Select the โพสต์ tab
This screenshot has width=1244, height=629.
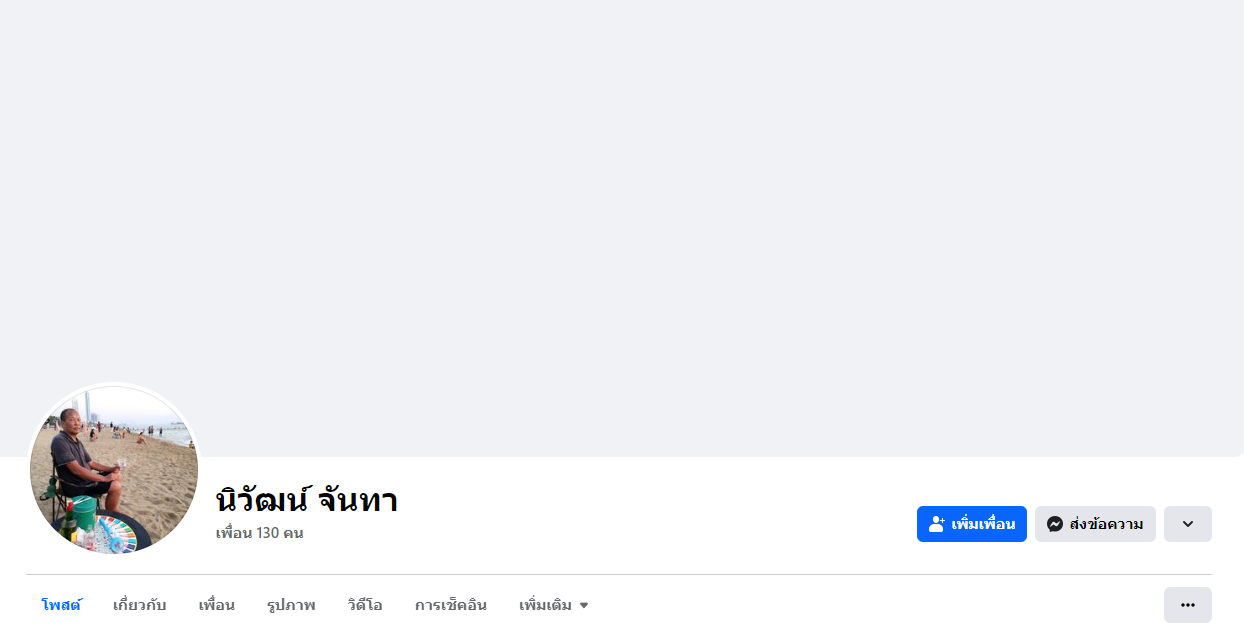pyautogui.click(x=61, y=605)
